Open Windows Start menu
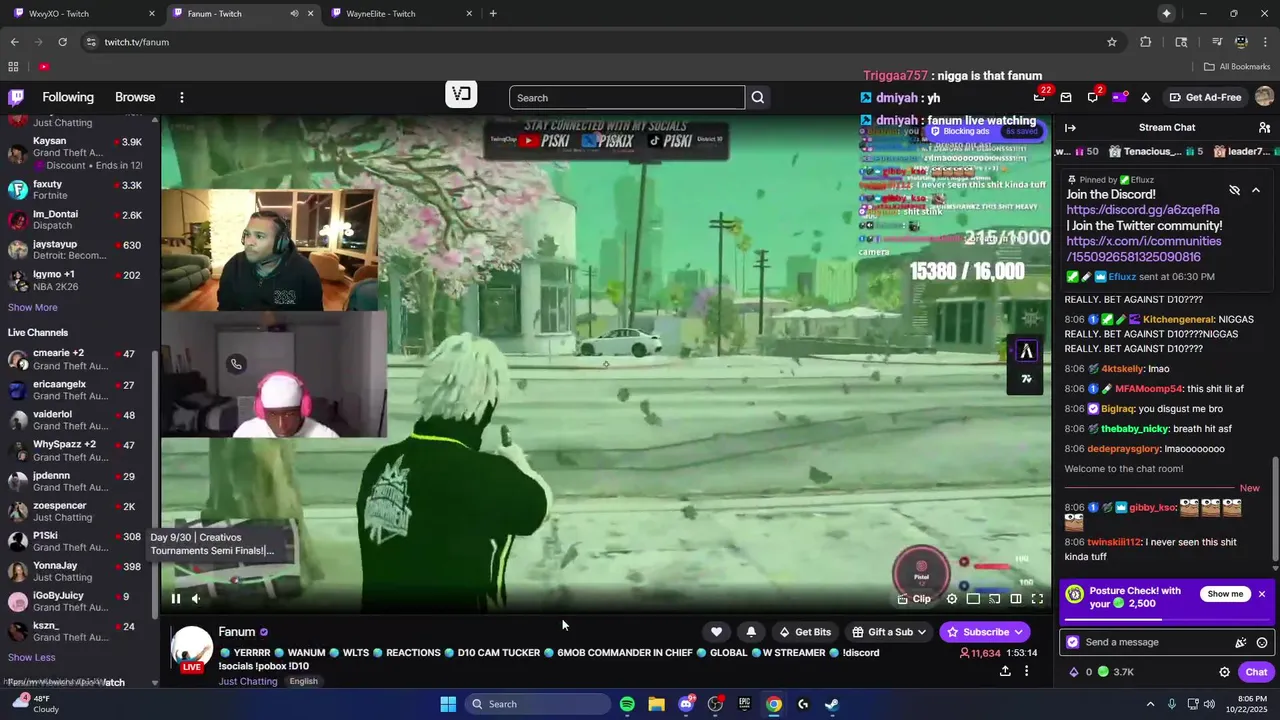 [448, 704]
